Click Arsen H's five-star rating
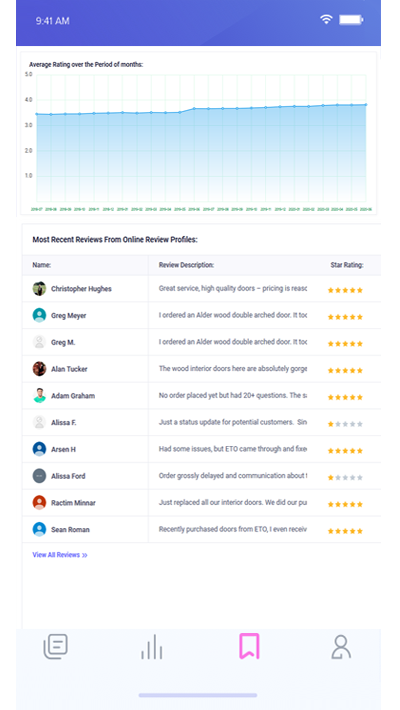The width and height of the screenshot is (400, 710). [345, 451]
